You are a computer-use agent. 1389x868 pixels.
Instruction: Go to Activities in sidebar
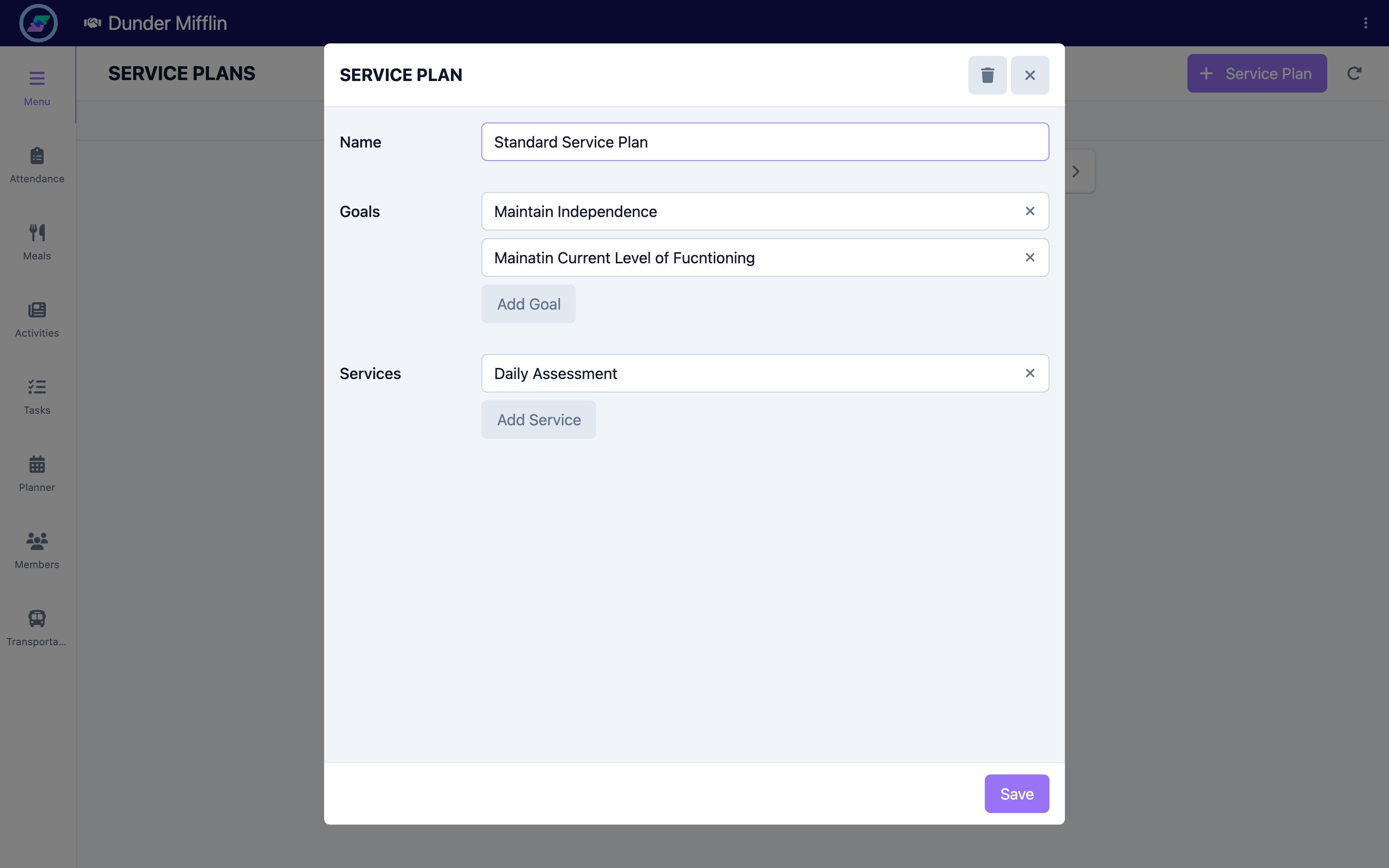pos(37,320)
